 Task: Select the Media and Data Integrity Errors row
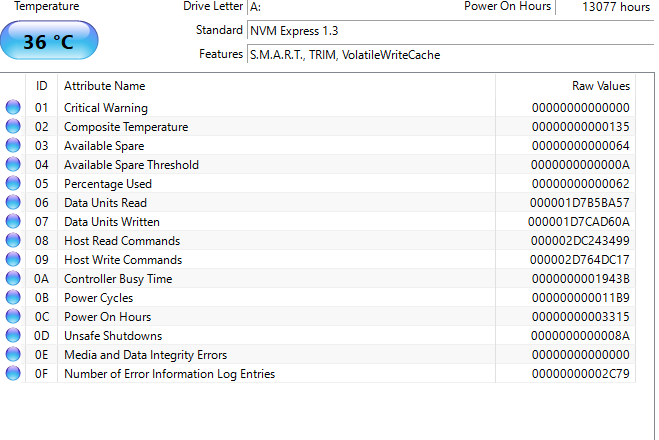320,355
